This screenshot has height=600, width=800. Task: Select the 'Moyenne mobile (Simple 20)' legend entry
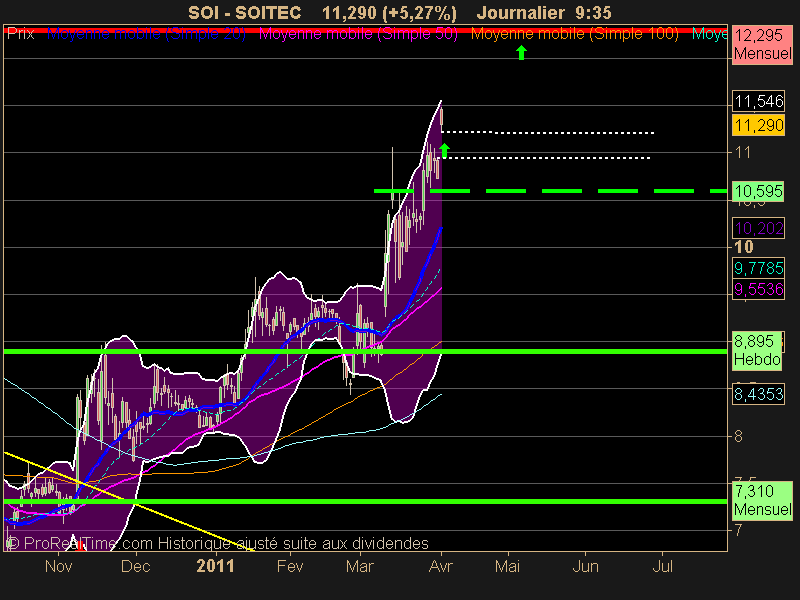[x=146, y=34]
